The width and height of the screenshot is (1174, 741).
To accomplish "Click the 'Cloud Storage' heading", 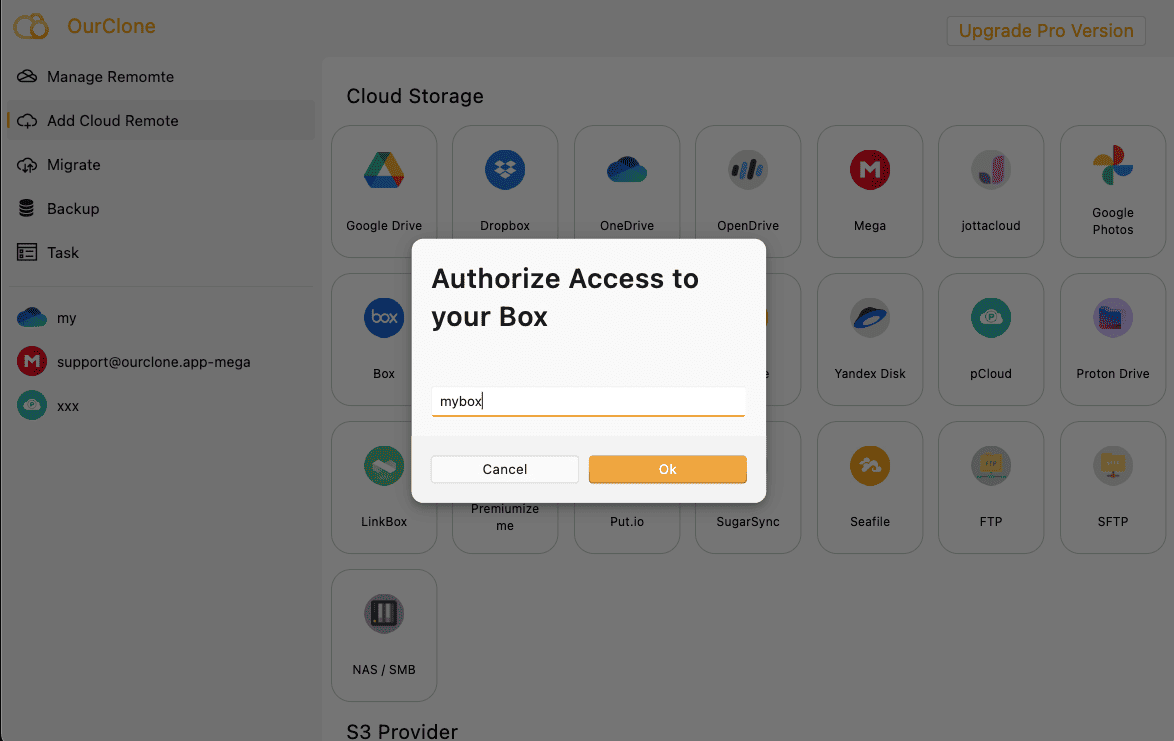I will click(415, 96).
